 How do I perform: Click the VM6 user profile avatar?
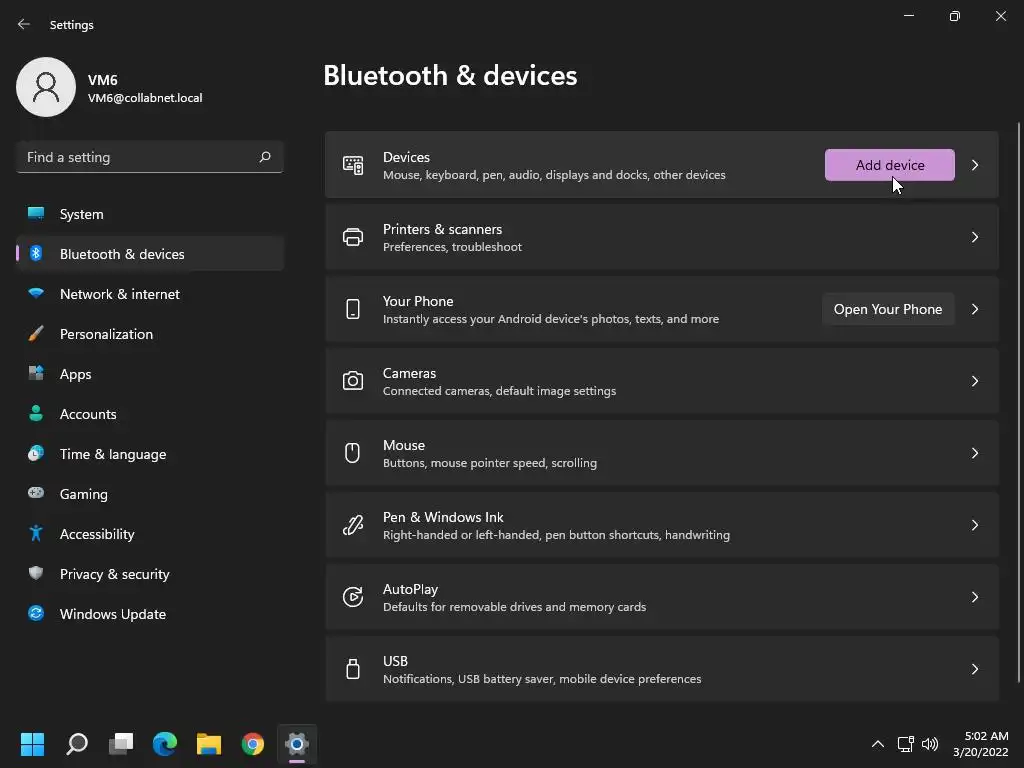[x=46, y=87]
